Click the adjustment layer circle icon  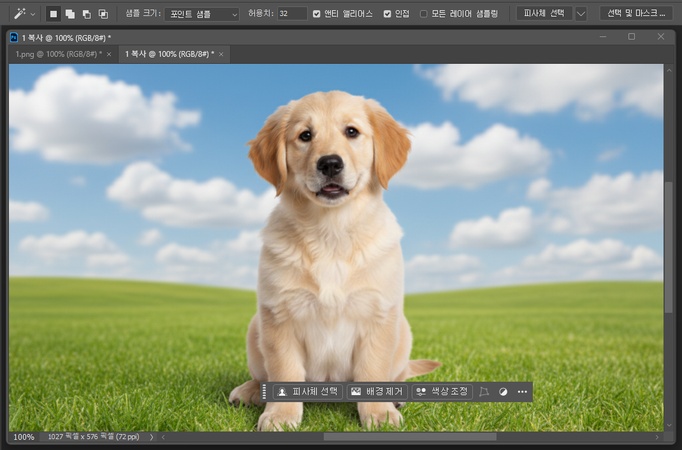(504, 392)
